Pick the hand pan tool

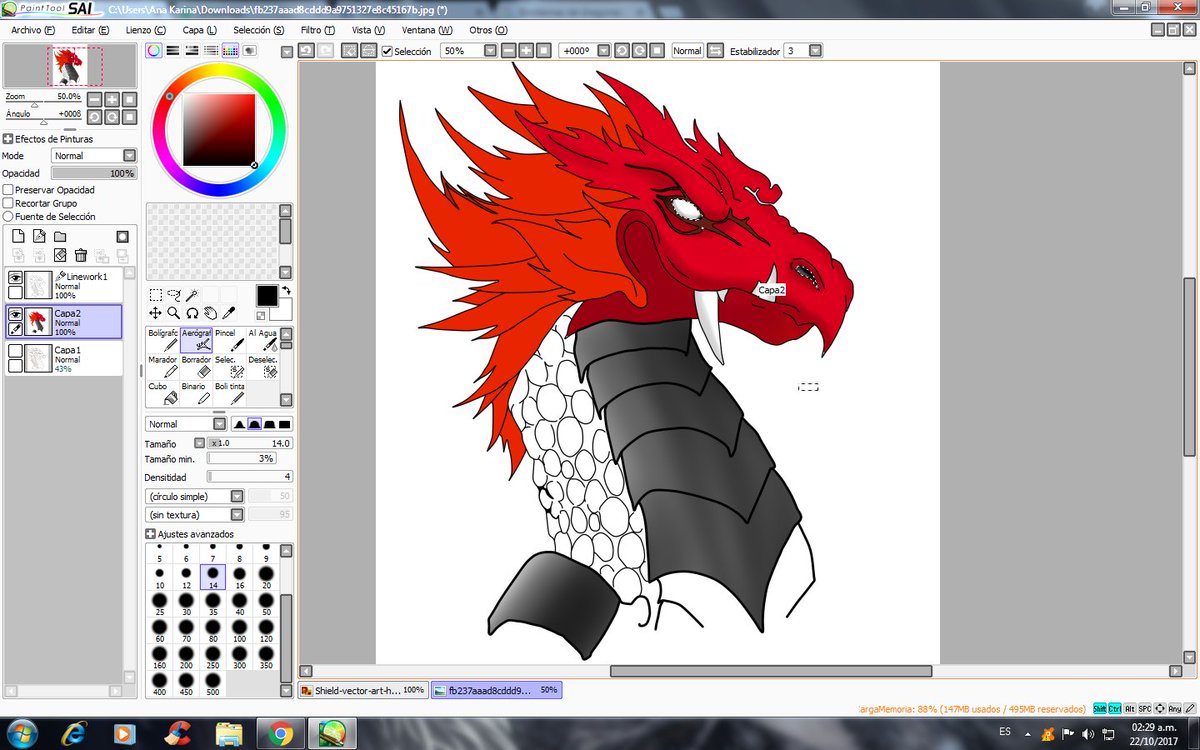click(x=211, y=313)
